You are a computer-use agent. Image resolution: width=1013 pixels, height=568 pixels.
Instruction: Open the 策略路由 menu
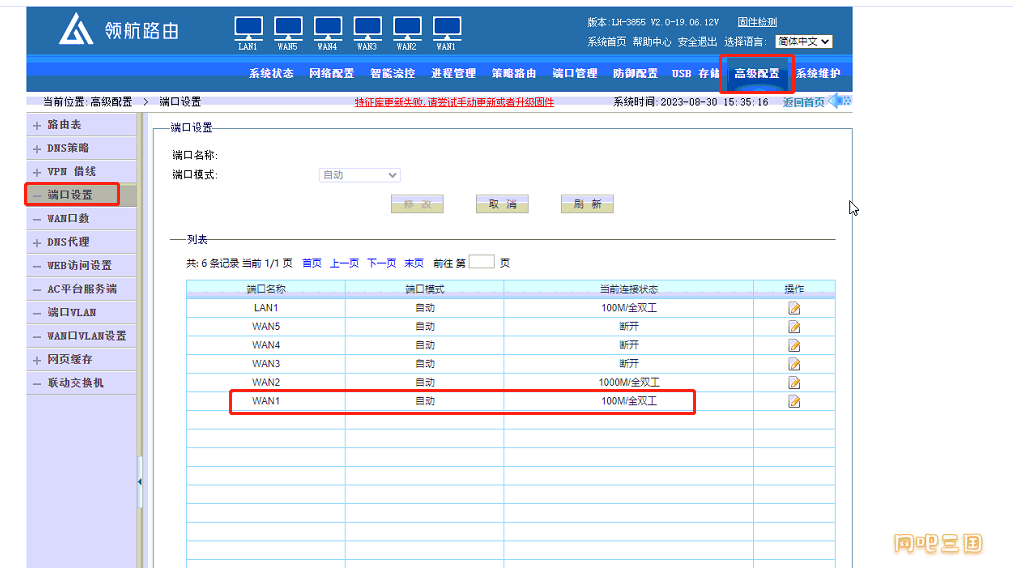click(514, 73)
